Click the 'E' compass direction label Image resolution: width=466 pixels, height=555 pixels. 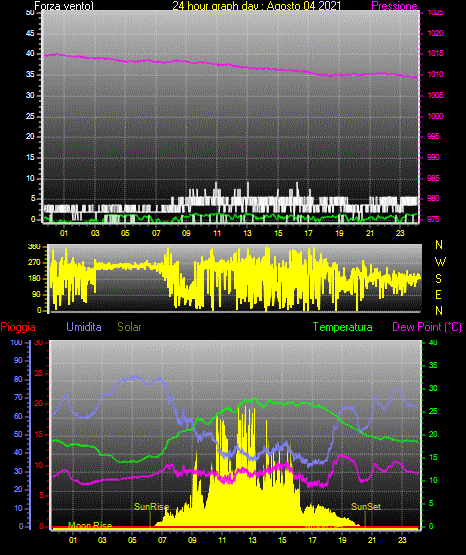438,294
